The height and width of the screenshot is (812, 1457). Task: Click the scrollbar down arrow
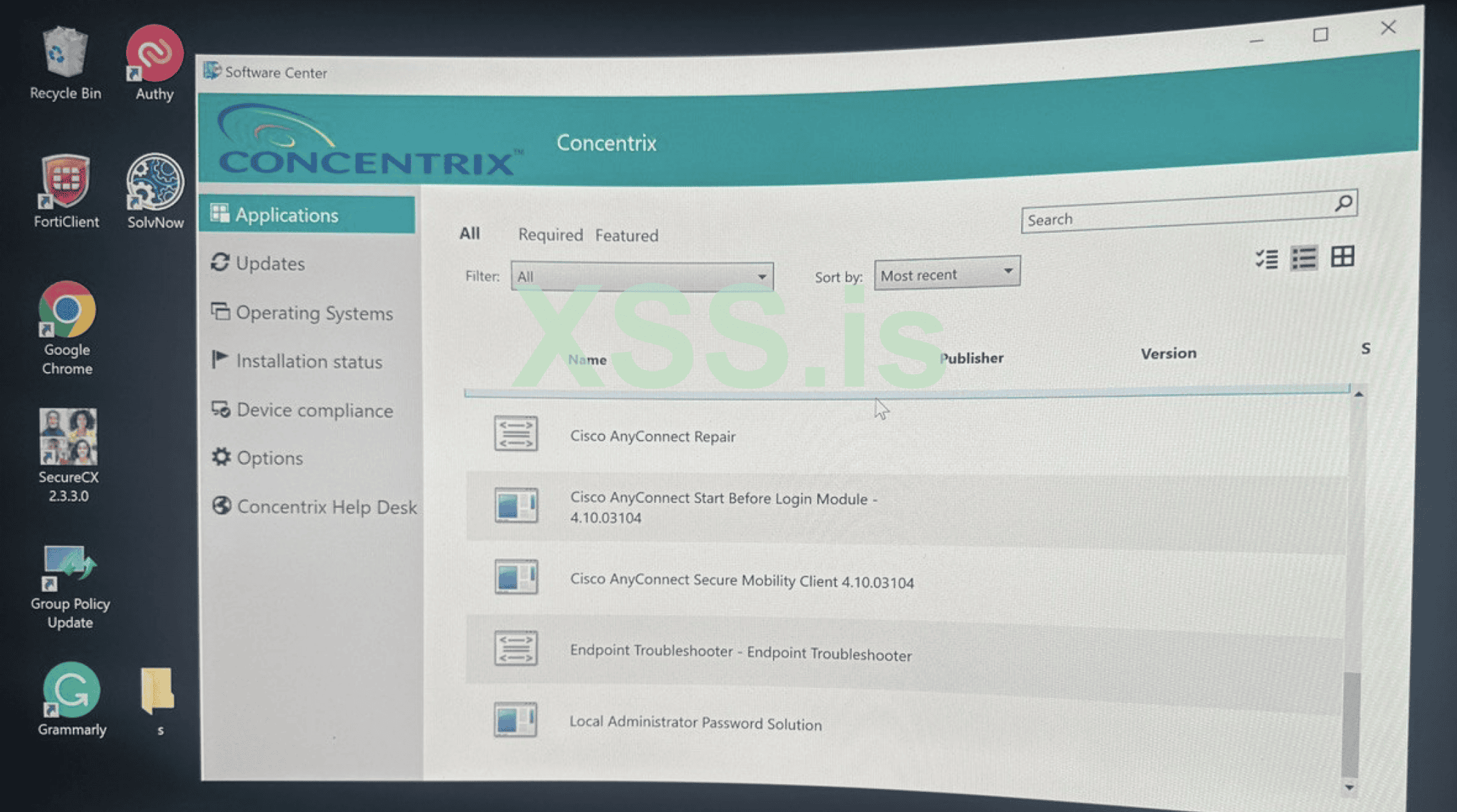[x=1349, y=788]
